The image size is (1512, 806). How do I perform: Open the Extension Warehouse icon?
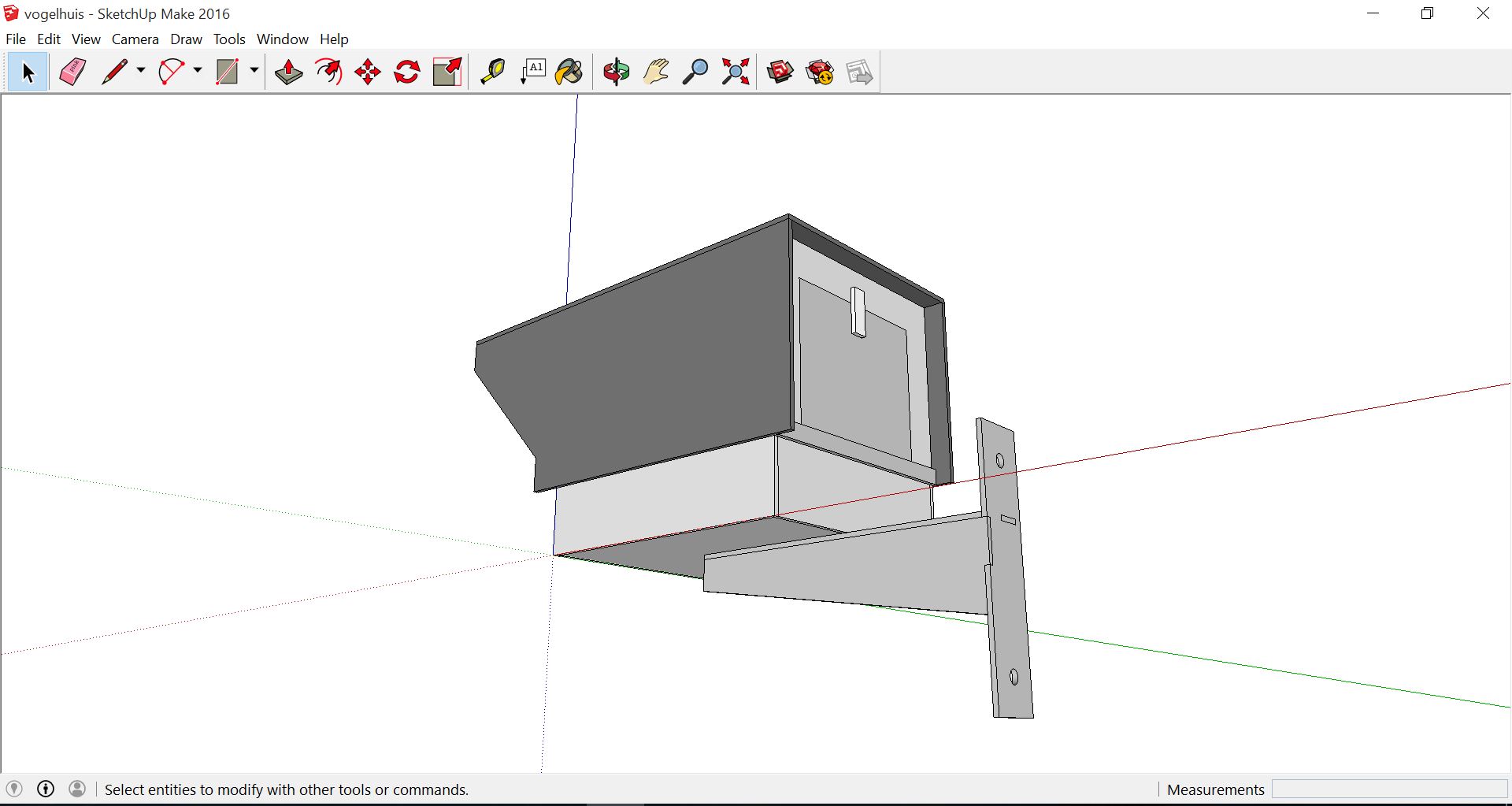click(x=820, y=72)
